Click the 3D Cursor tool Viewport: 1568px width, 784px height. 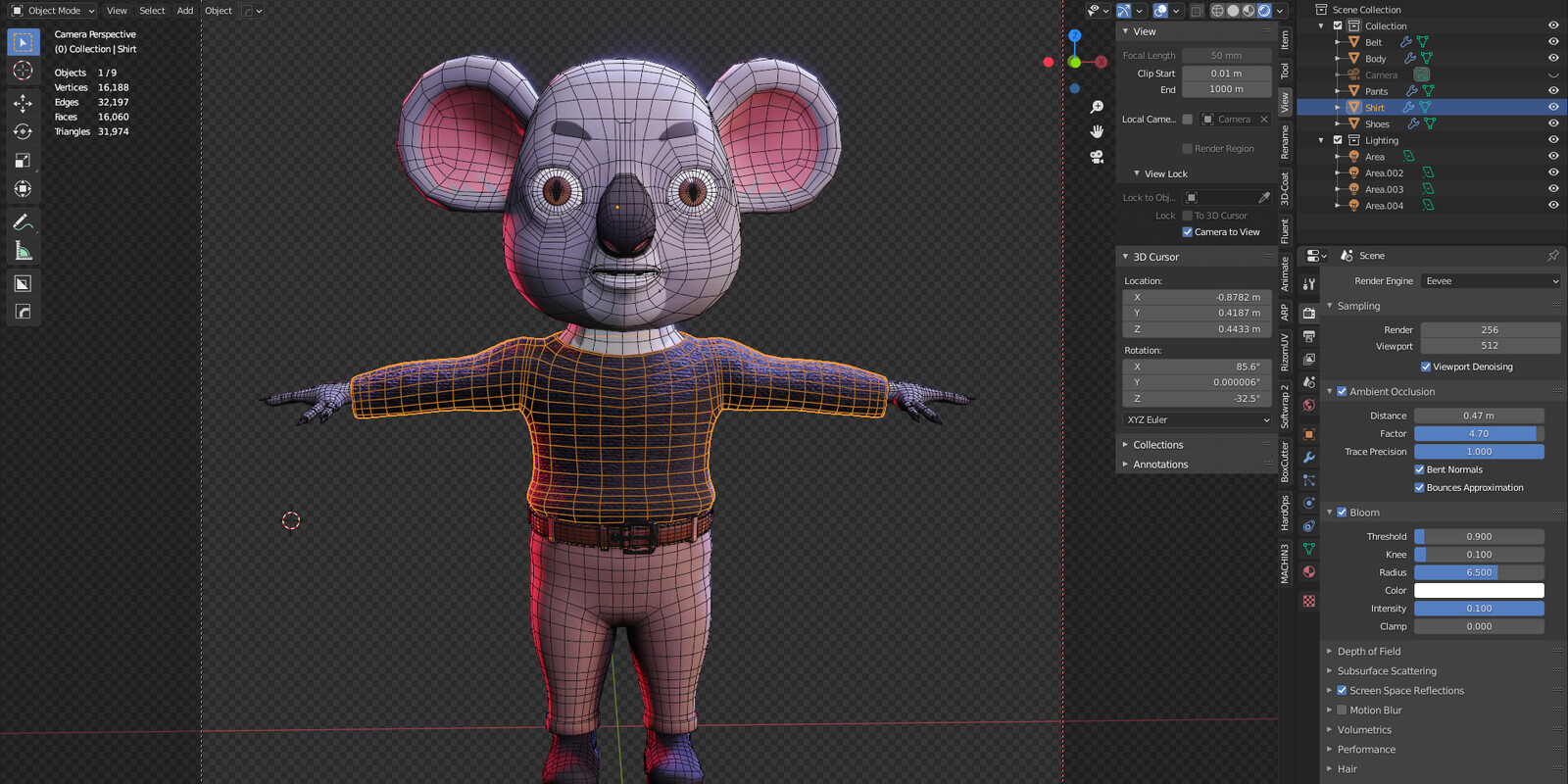(23, 71)
